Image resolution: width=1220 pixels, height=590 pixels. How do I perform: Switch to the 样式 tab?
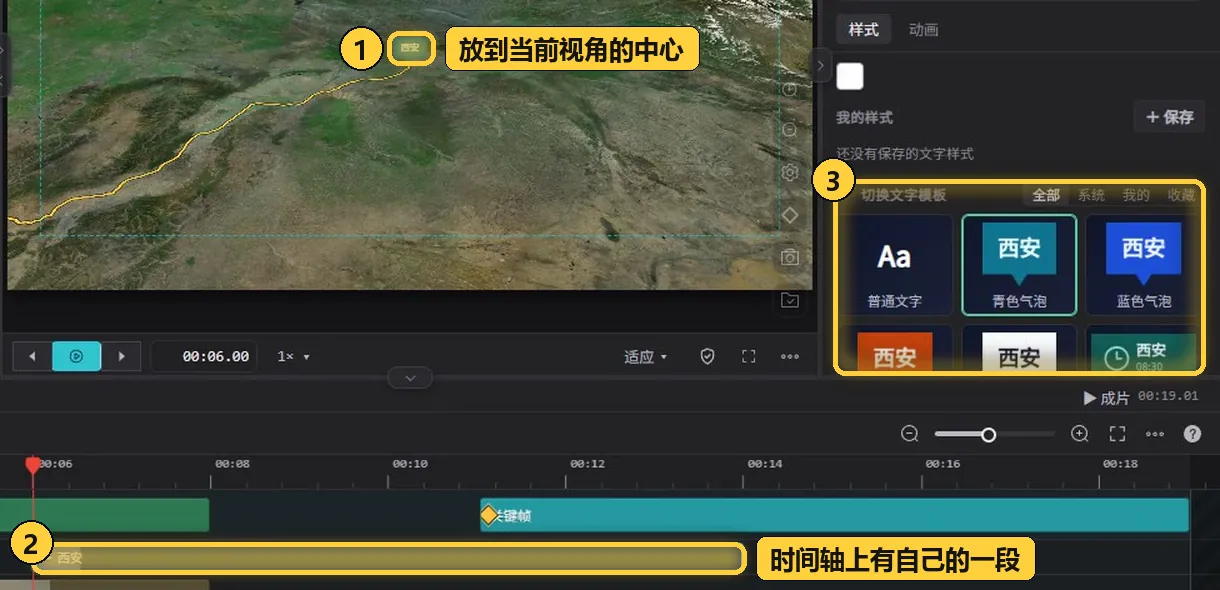pos(863,29)
